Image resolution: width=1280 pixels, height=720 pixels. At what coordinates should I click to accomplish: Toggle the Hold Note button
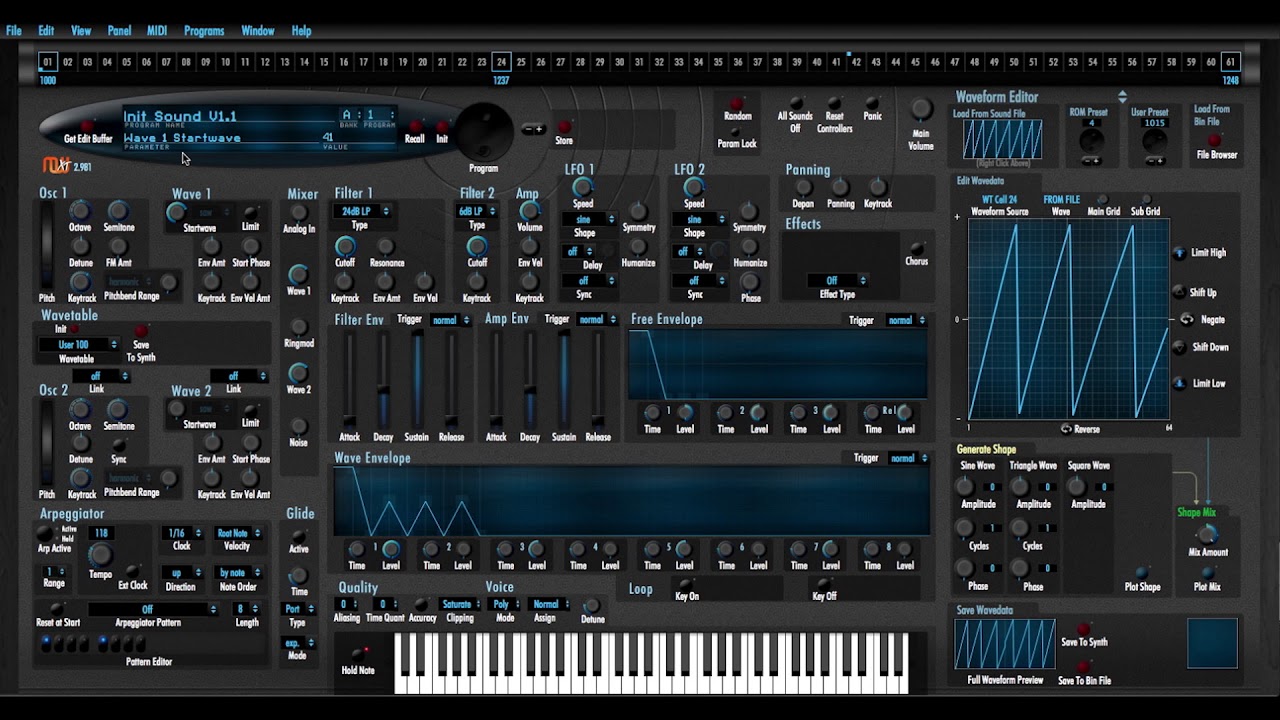point(357,653)
